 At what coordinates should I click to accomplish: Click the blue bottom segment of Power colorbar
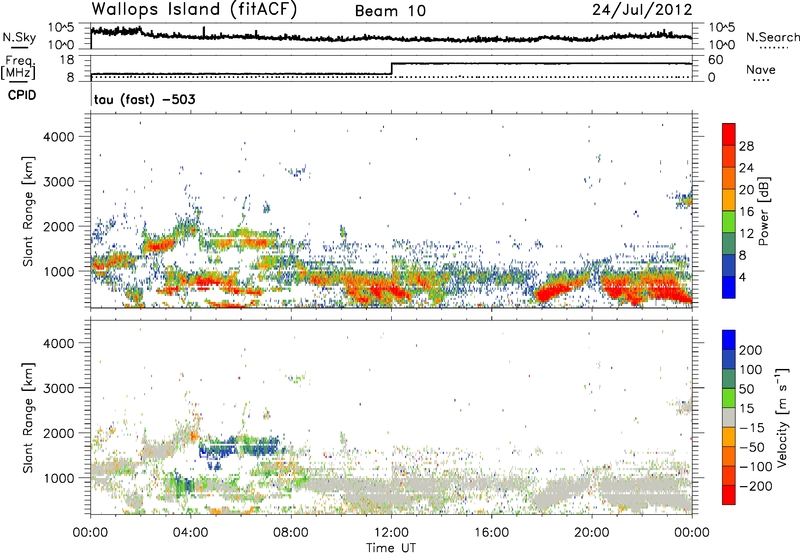729,287
